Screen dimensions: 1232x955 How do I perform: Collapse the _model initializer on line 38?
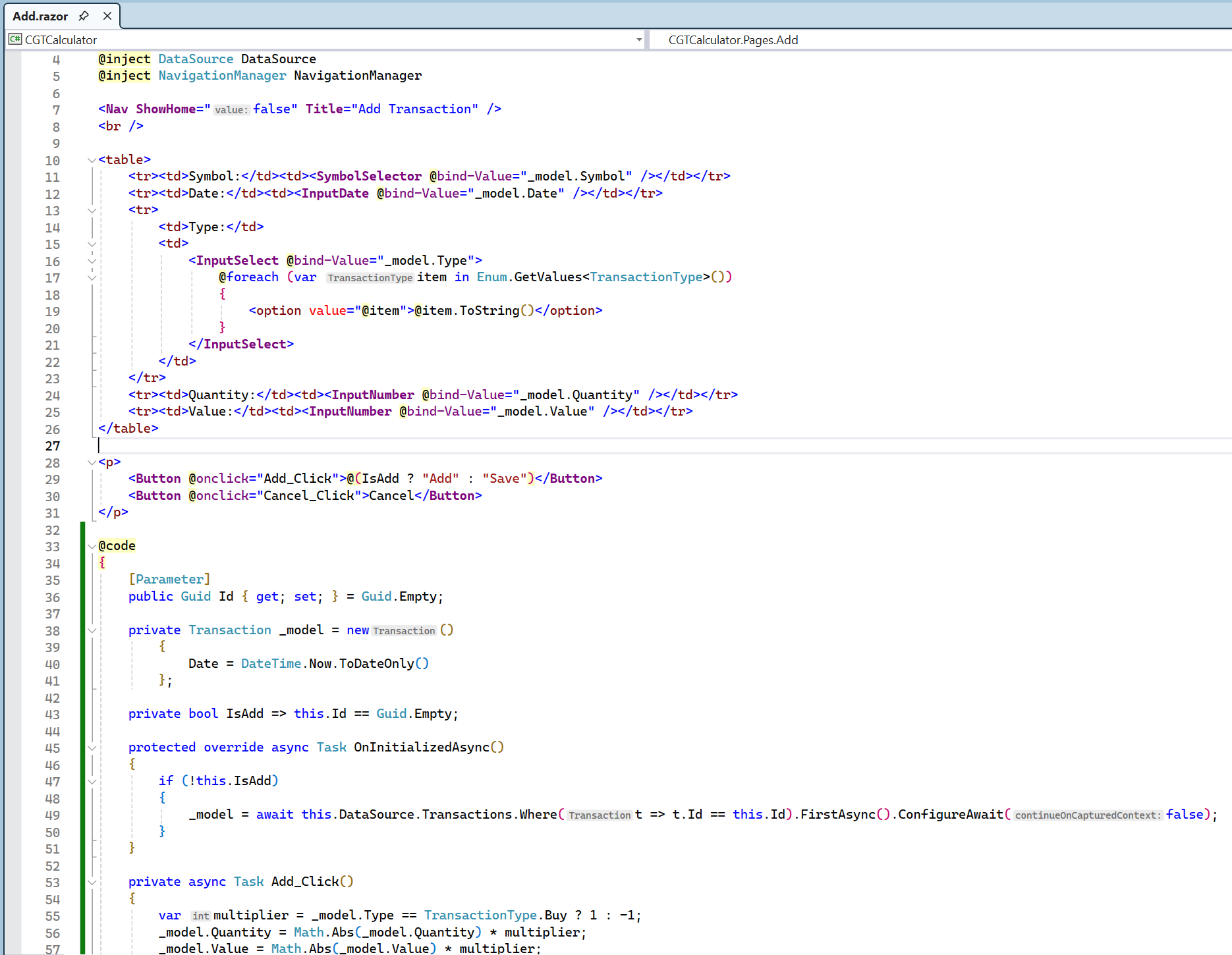[x=92, y=630]
